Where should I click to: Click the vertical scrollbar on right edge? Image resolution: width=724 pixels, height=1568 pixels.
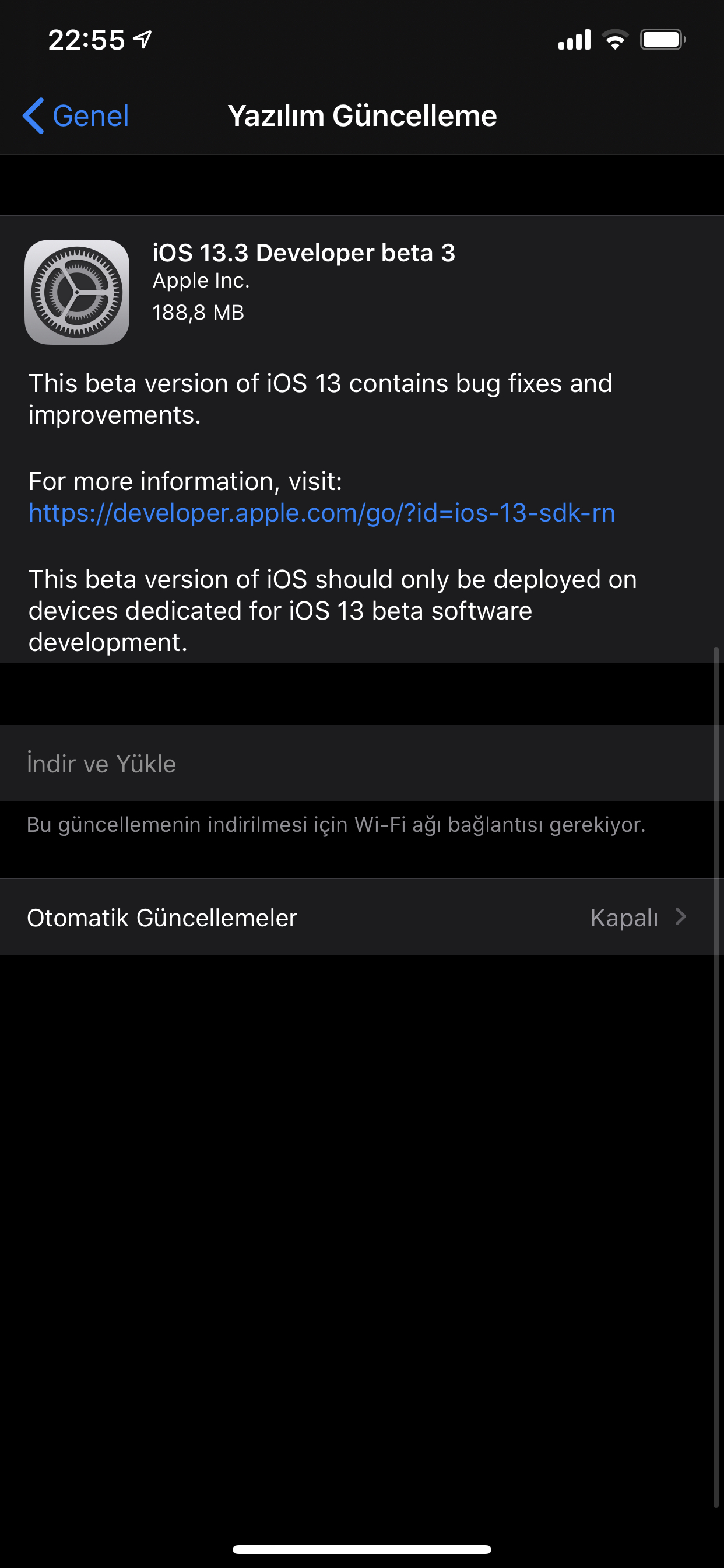[716, 1077]
